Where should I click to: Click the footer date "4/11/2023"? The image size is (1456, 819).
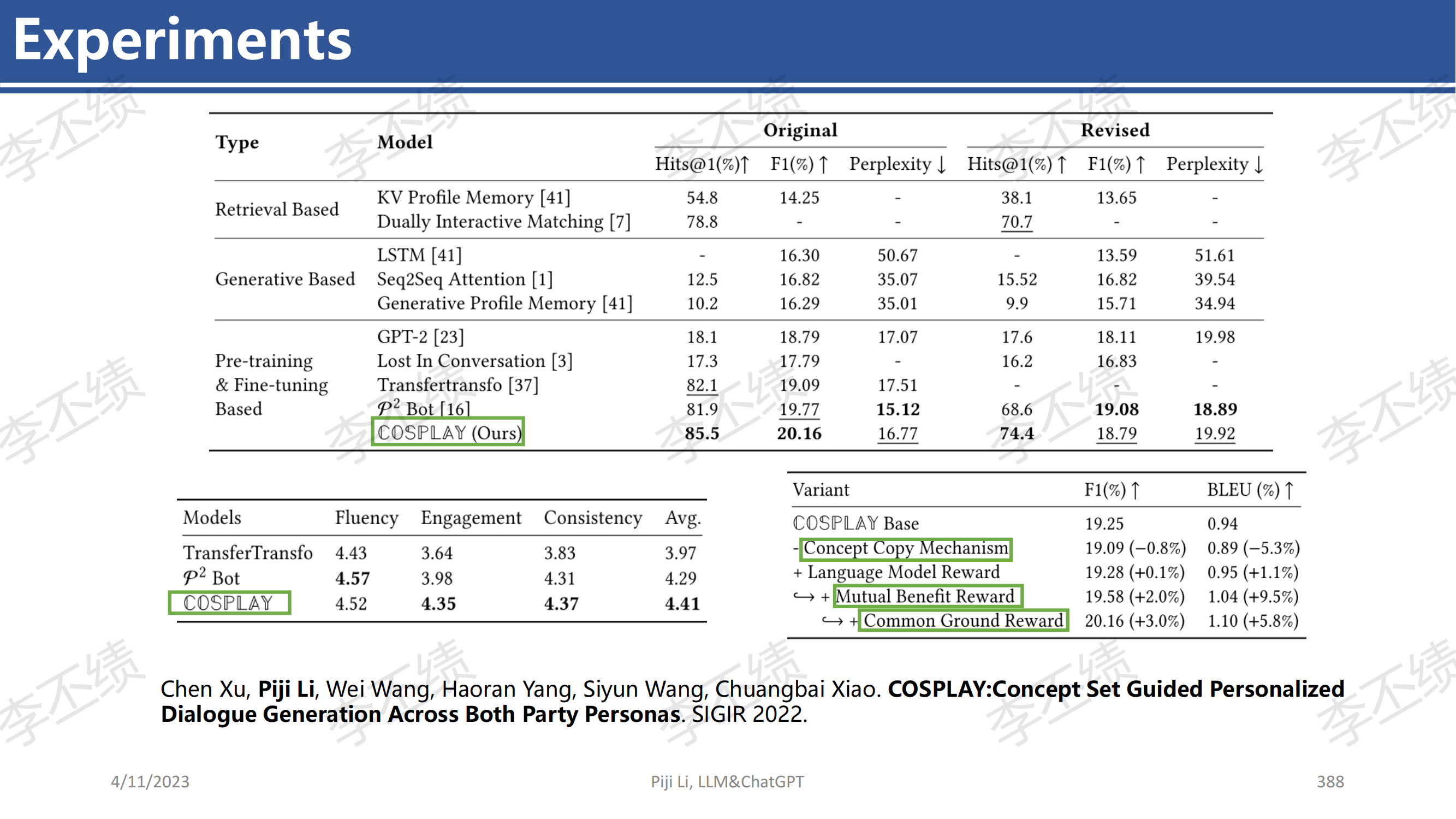click(150, 782)
